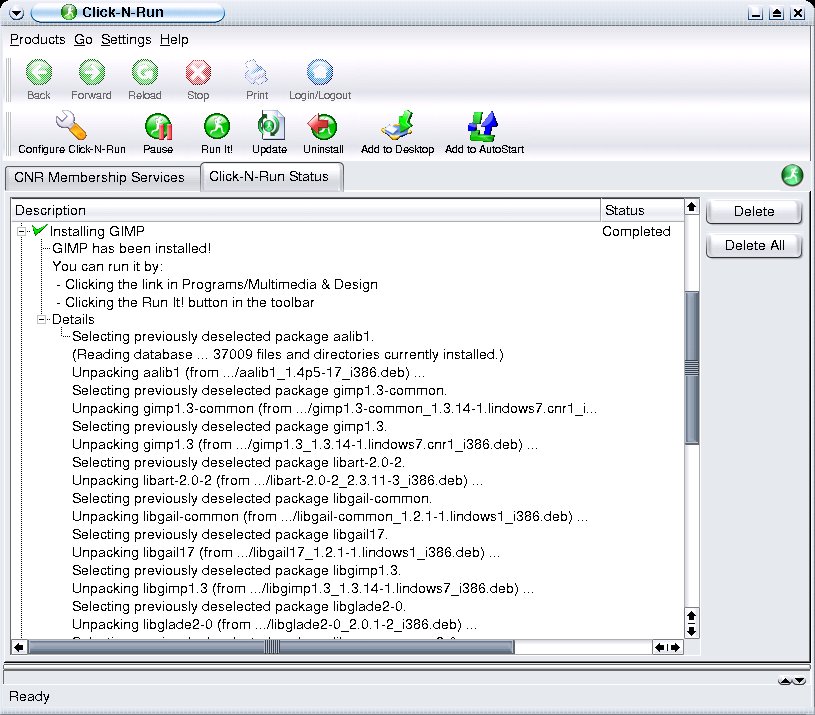Launch program with Run It!

(217, 133)
